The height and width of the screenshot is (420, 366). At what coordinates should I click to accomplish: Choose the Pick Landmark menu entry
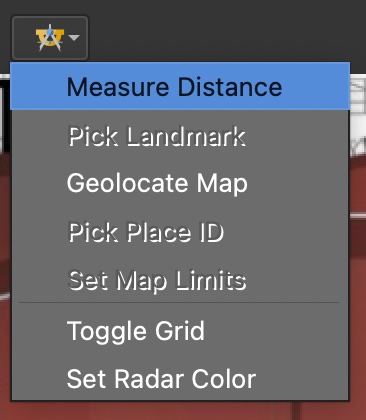(180, 136)
